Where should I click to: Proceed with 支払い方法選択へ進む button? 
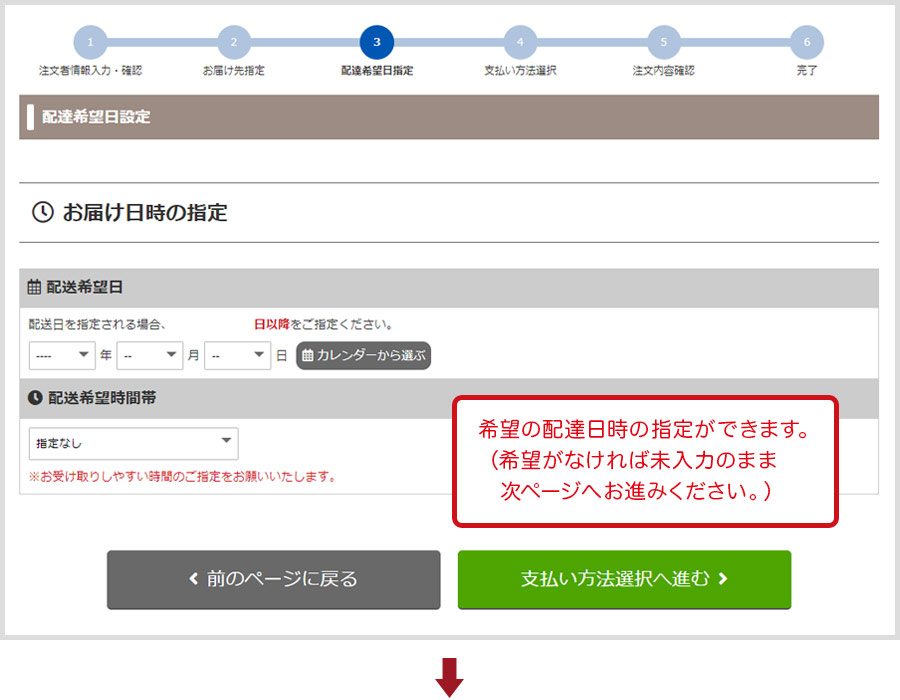click(x=624, y=580)
